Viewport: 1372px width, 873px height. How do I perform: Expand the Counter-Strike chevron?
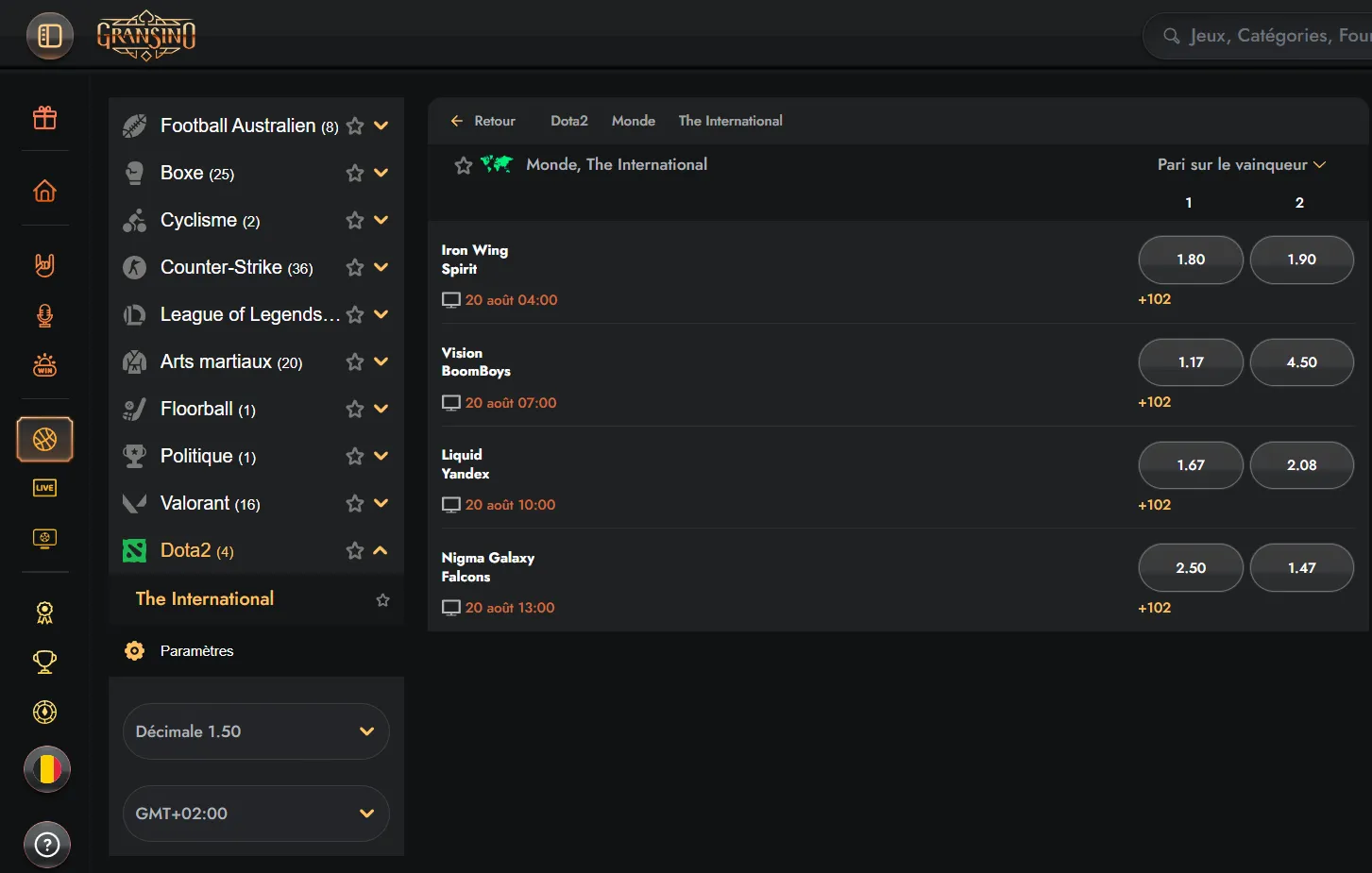pyautogui.click(x=381, y=267)
